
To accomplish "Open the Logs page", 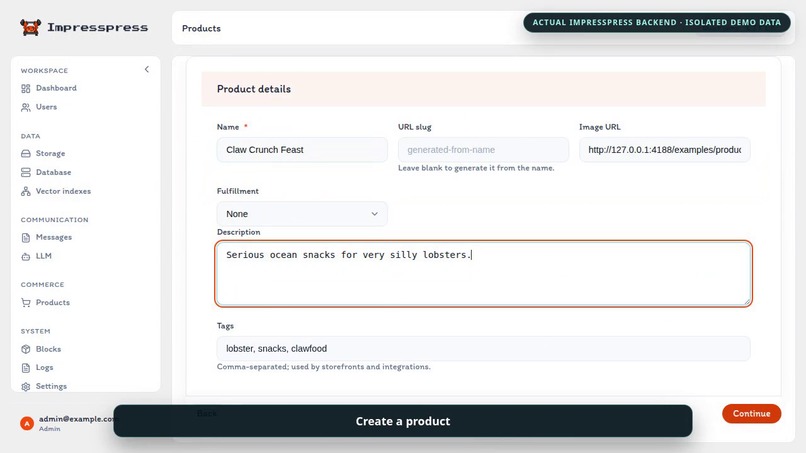I will point(44,367).
